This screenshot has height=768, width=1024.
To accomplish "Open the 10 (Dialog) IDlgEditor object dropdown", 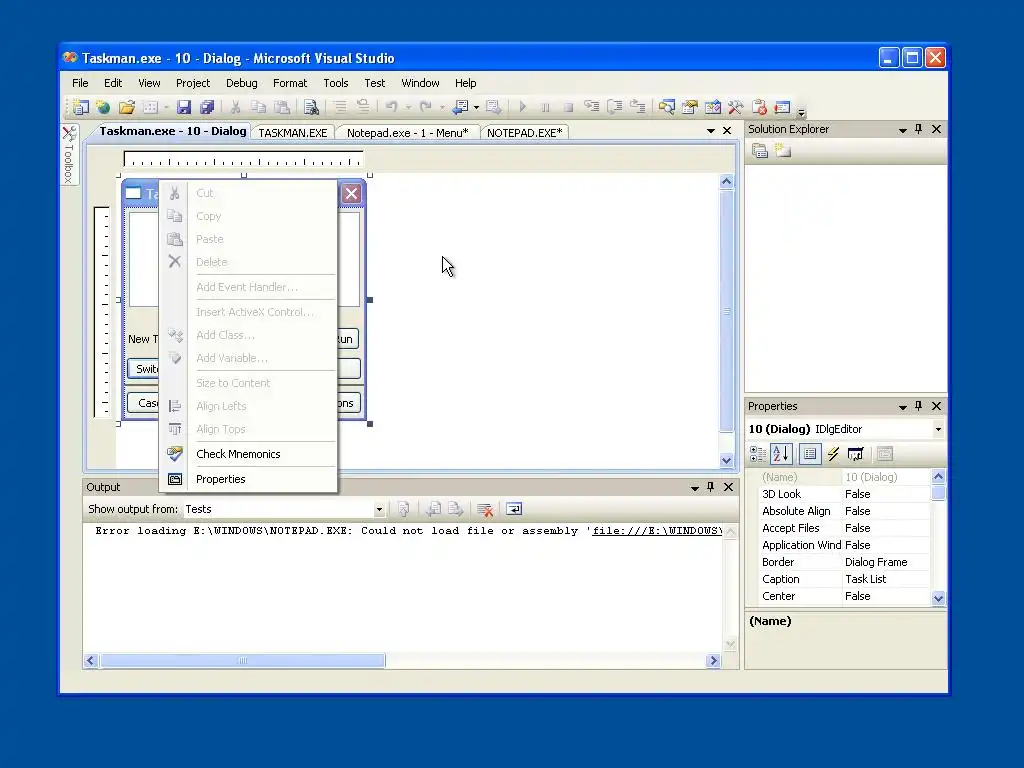I will pos(938,430).
